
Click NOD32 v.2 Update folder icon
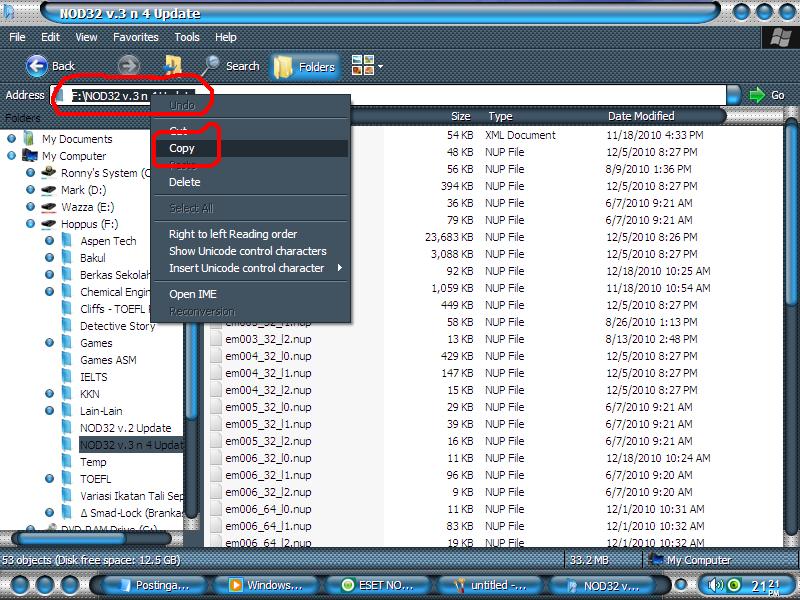coord(67,428)
